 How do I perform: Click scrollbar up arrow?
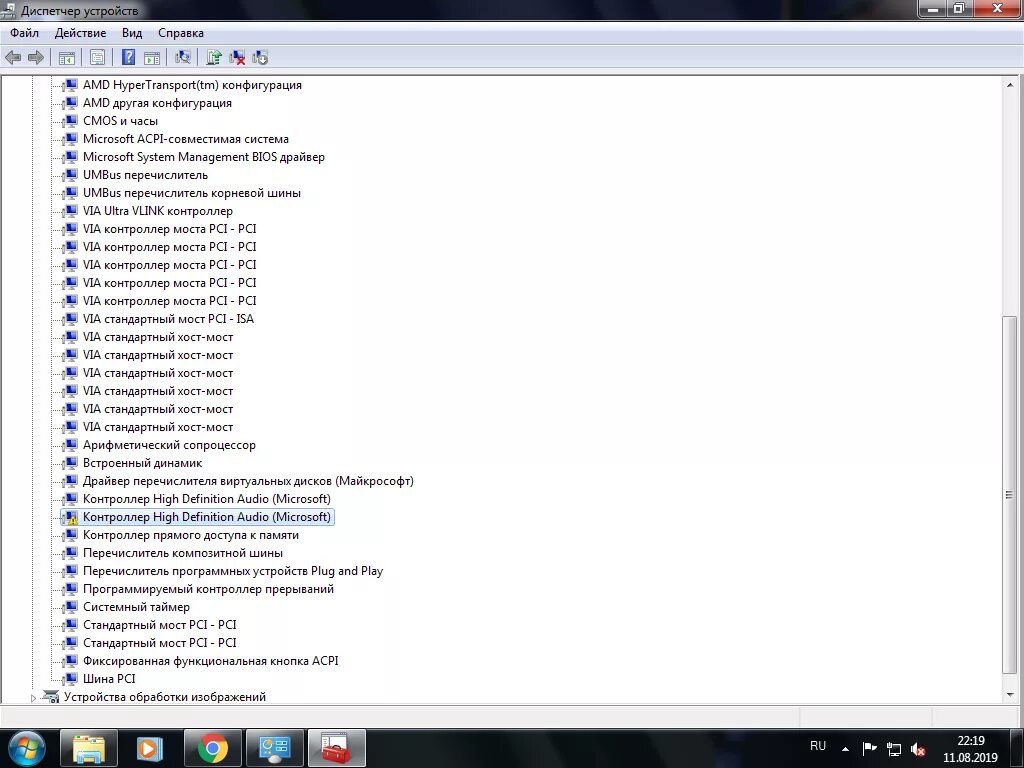(x=1010, y=84)
